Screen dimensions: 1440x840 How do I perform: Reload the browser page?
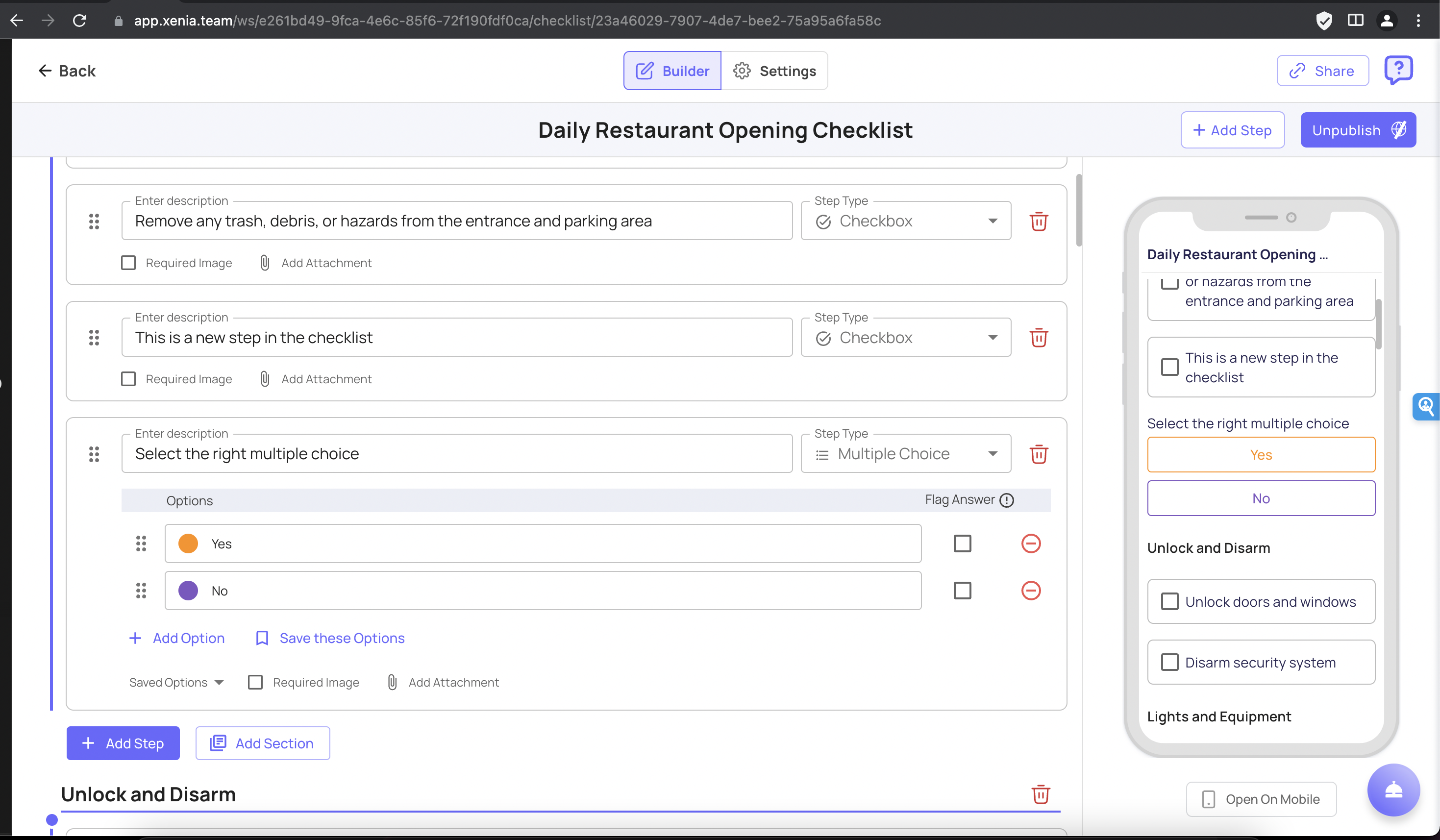click(x=79, y=21)
